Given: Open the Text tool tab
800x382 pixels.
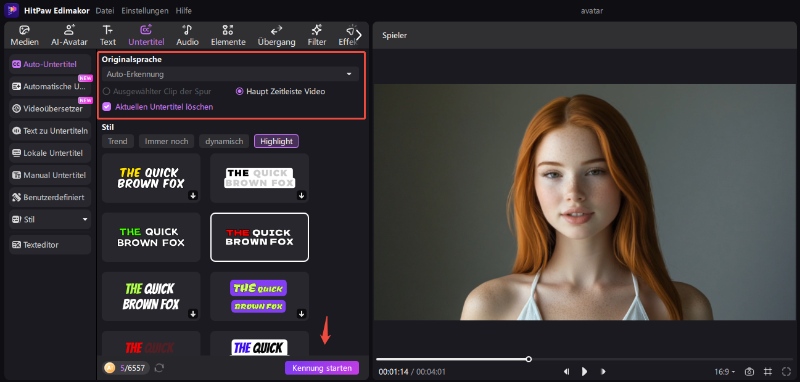Looking at the screenshot, I should click(108, 36).
